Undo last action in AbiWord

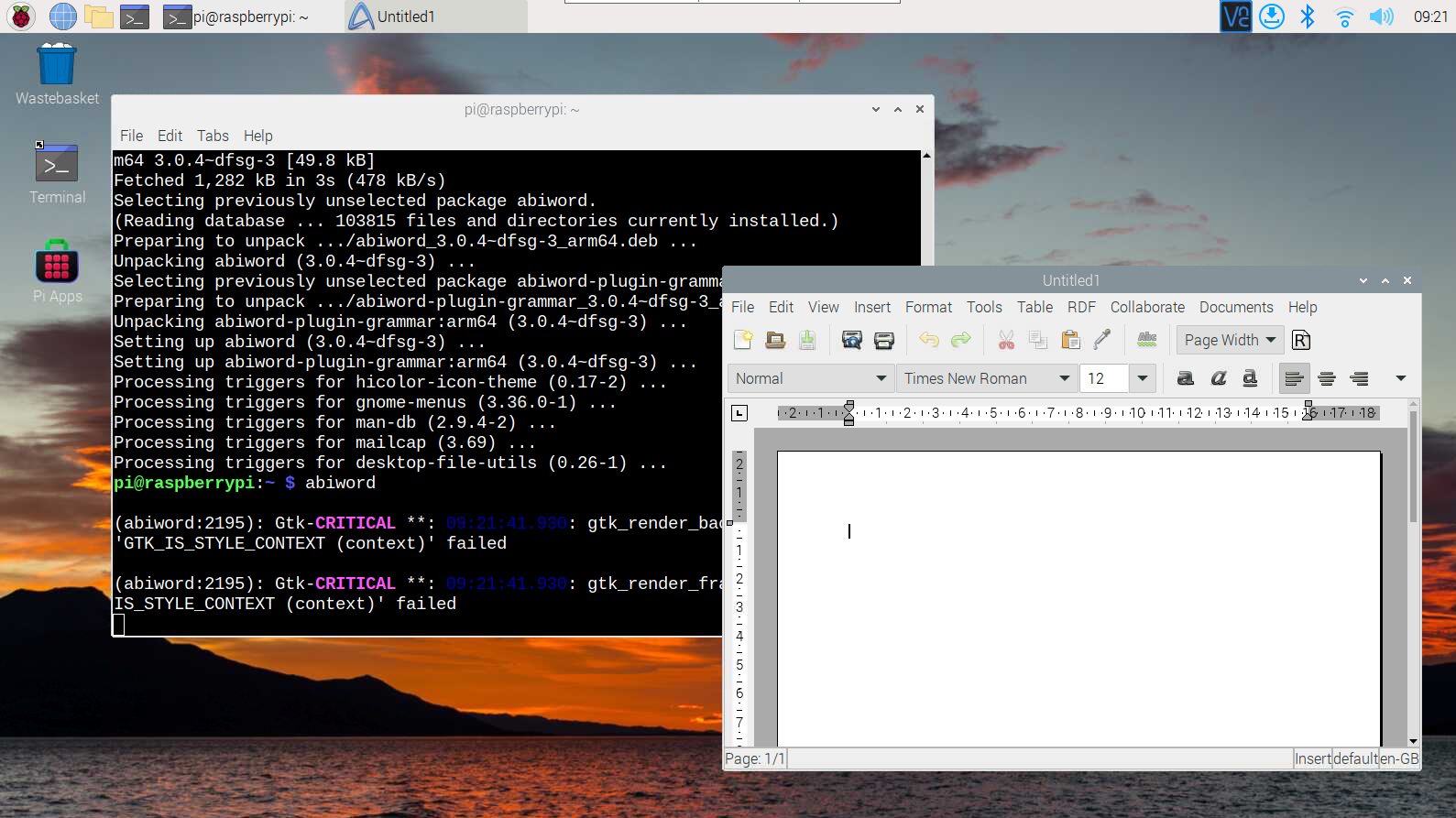[929, 340]
